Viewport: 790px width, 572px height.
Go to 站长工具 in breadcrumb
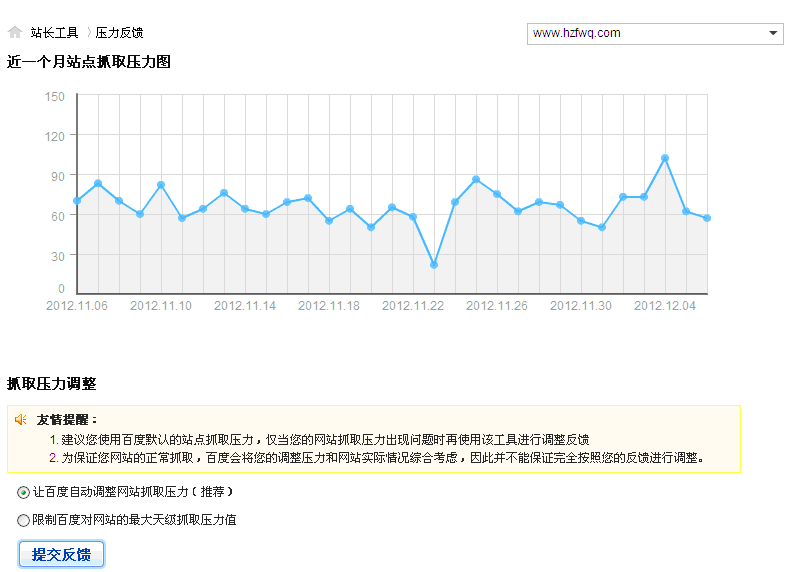54,33
